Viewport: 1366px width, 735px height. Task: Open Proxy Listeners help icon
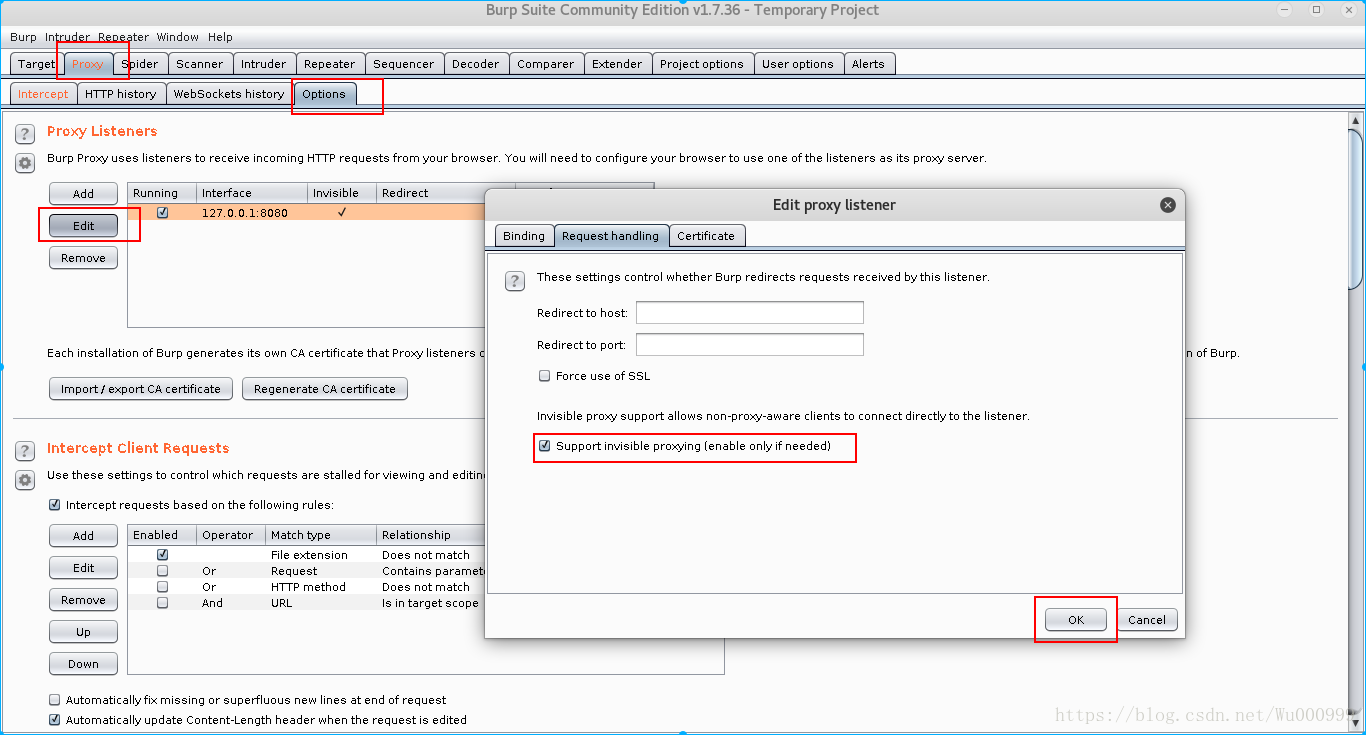click(25, 133)
